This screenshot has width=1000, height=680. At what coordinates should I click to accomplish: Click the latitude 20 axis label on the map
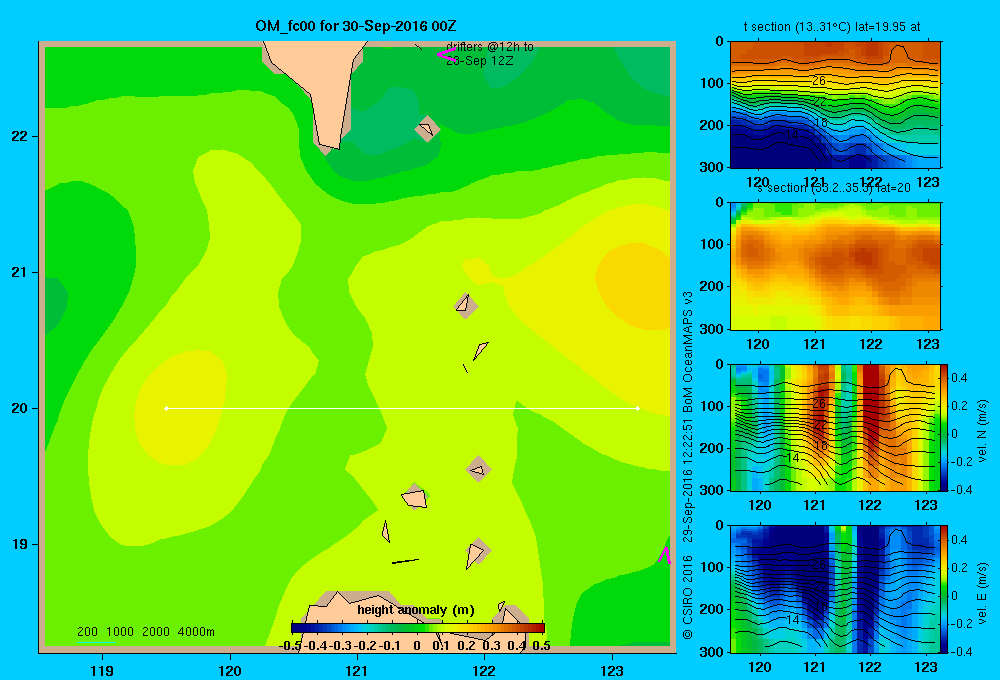coord(20,408)
